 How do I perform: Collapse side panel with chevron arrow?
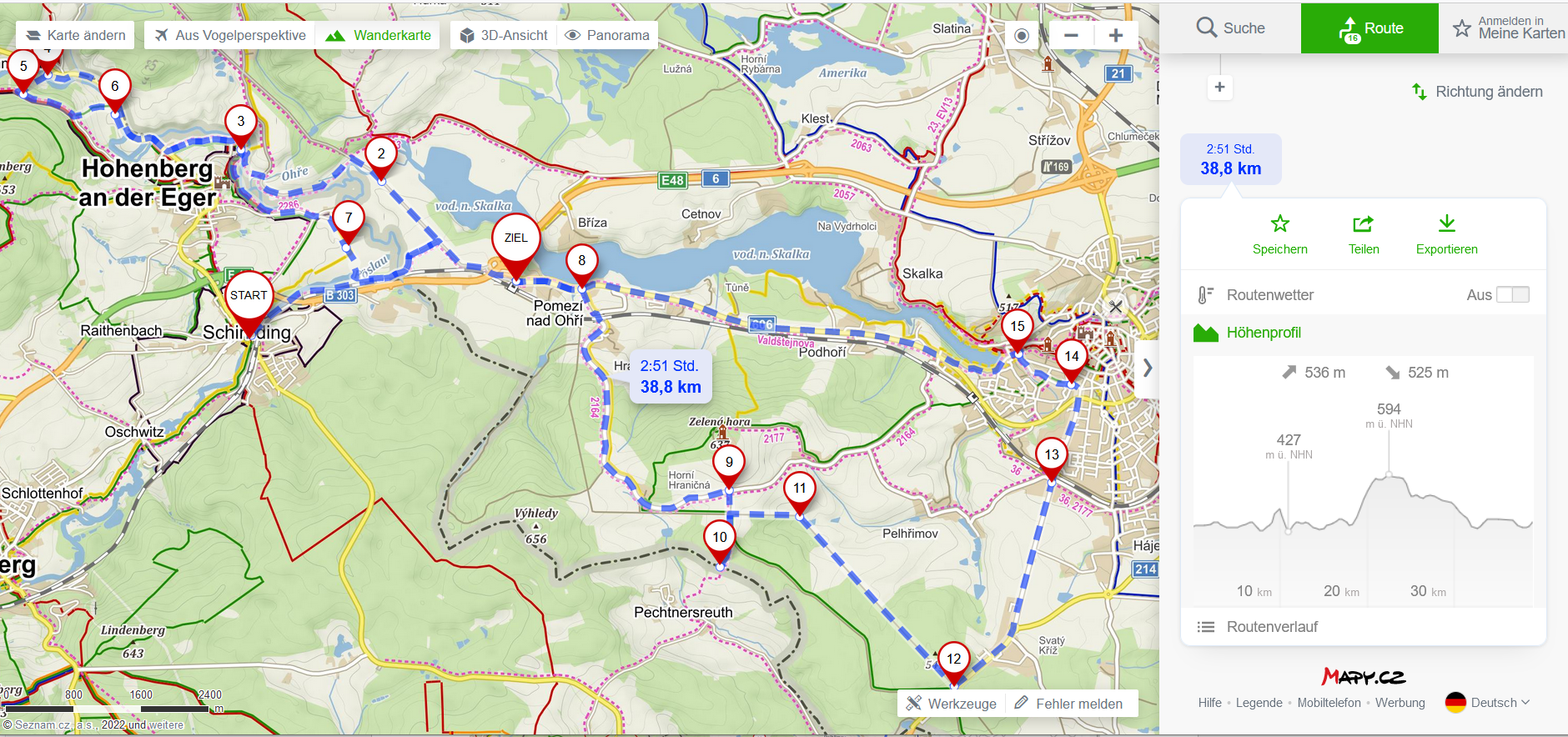(1148, 368)
